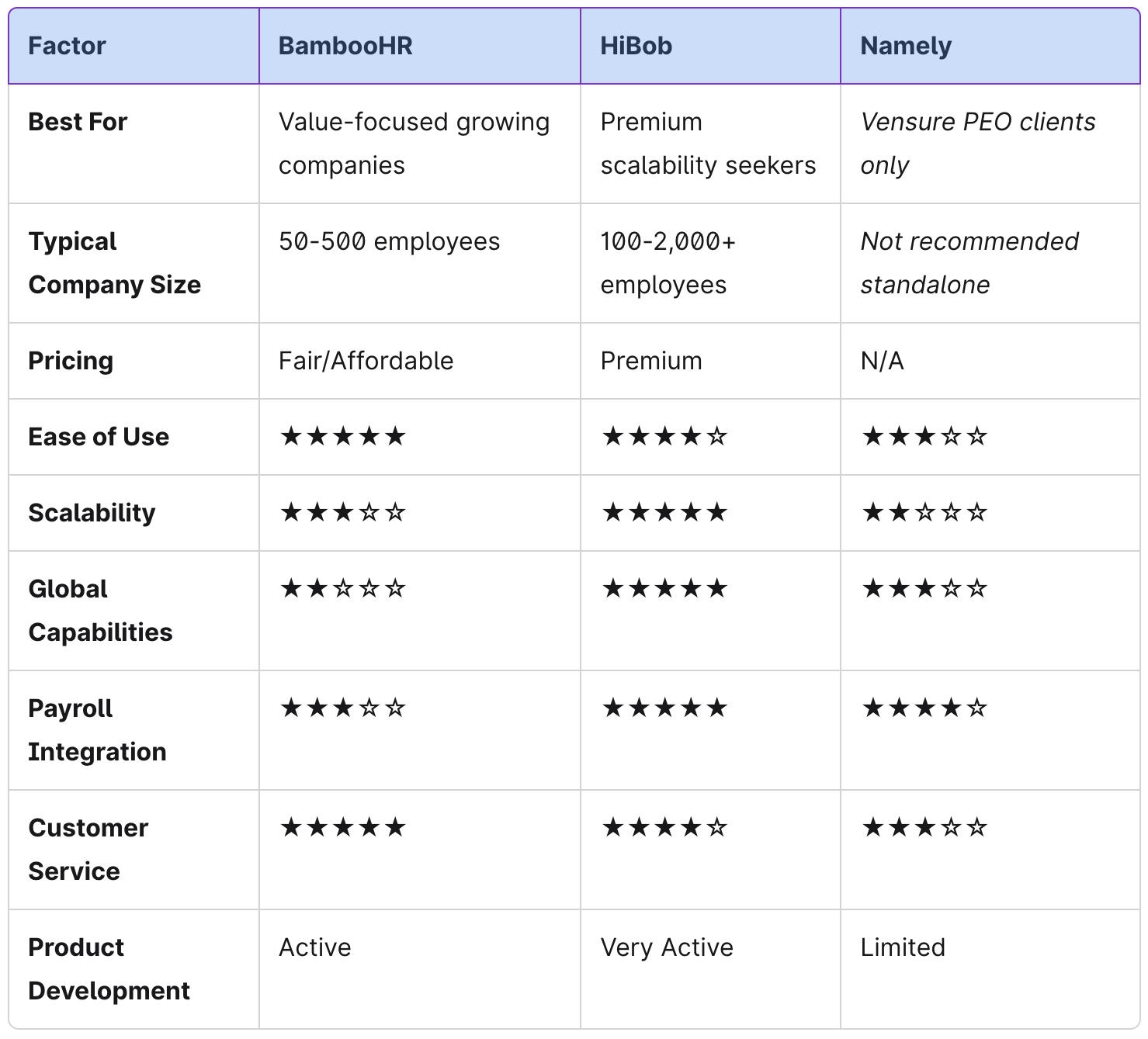The width and height of the screenshot is (1148, 1039).
Task: Click BambooHR's Ease of Use star rating
Action: 343,436
